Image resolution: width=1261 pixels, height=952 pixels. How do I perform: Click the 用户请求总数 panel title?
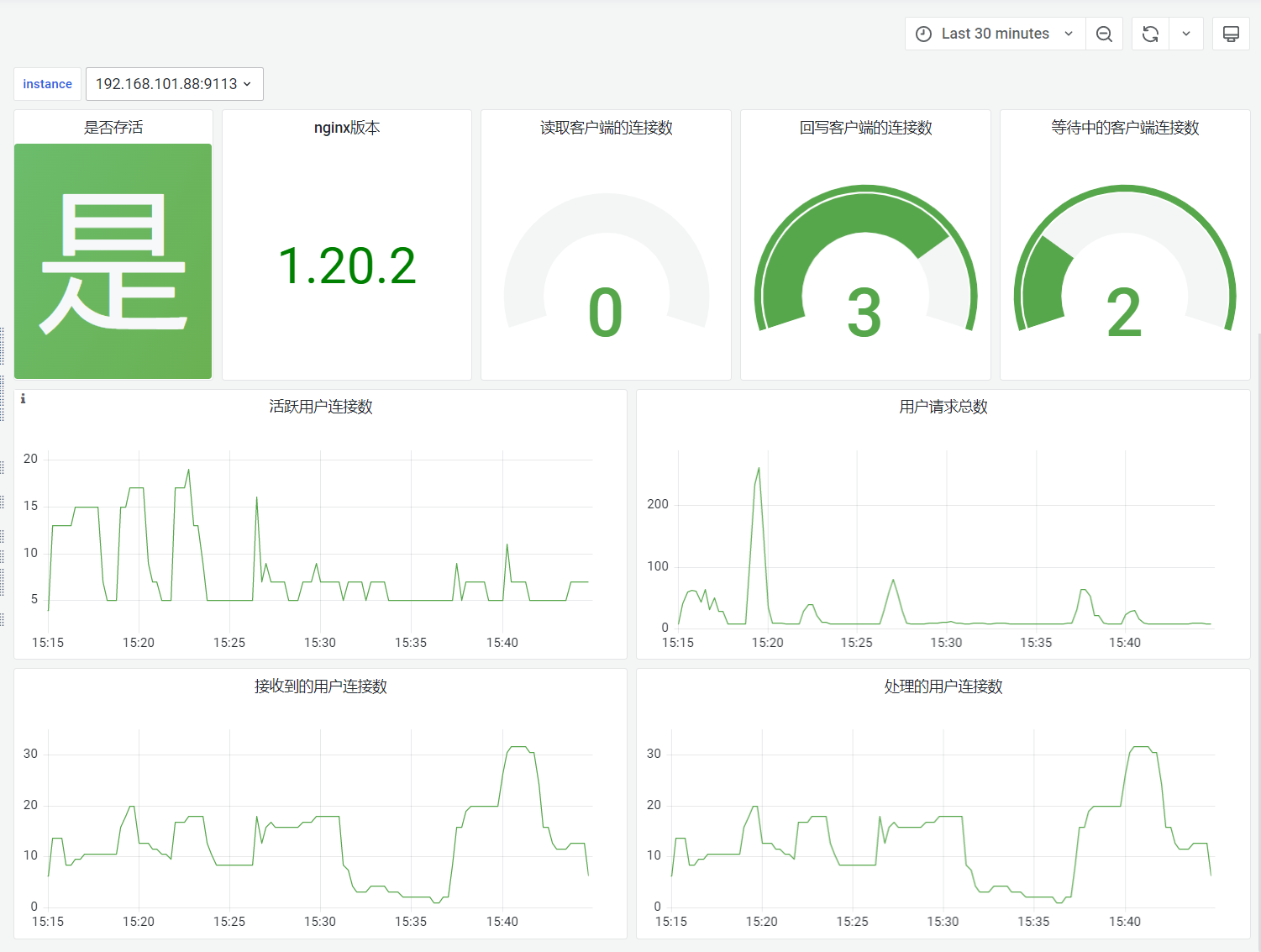[x=943, y=407]
